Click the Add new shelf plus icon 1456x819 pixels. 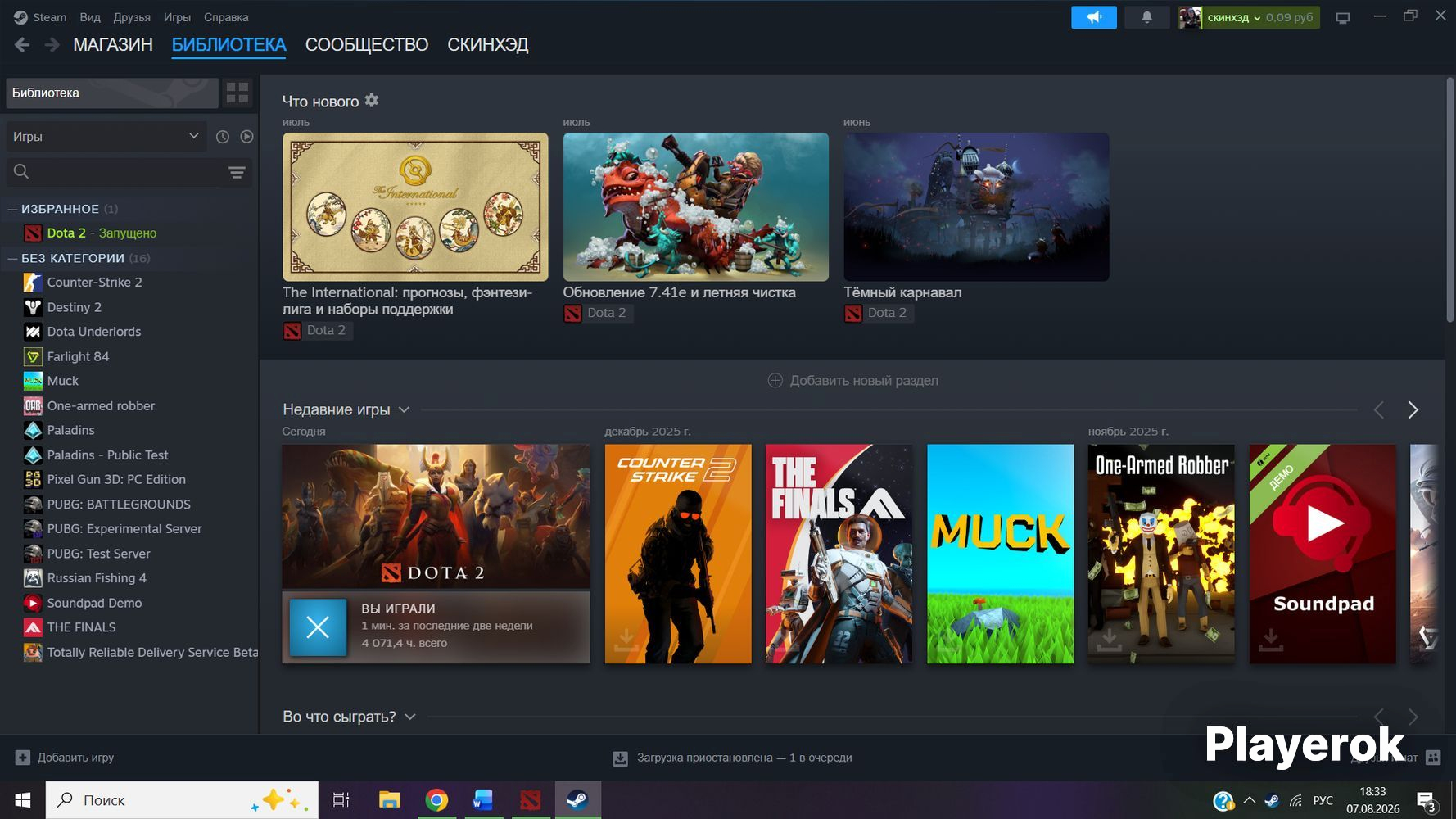coord(775,380)
